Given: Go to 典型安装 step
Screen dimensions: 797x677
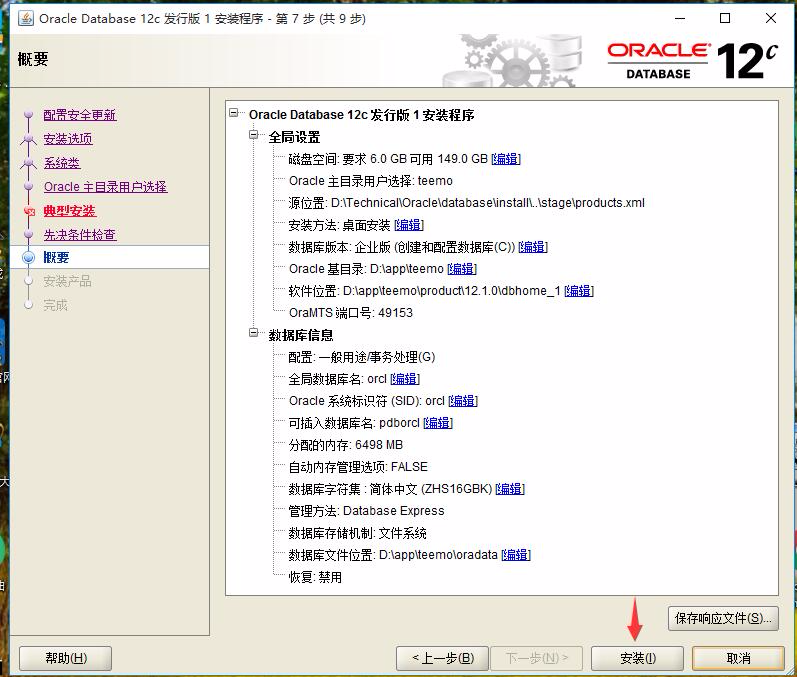Looking at the screenshot, I should [70, 210].
